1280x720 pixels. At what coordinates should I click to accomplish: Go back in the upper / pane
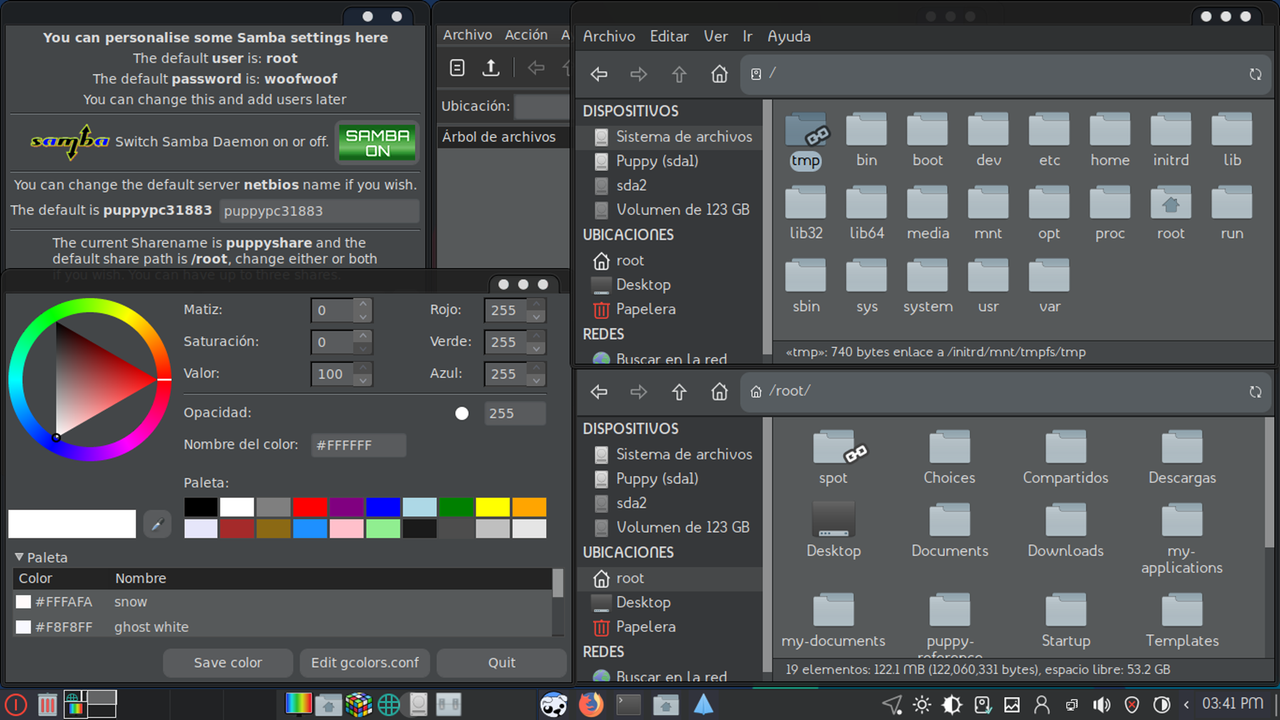[x=599, y=74]
